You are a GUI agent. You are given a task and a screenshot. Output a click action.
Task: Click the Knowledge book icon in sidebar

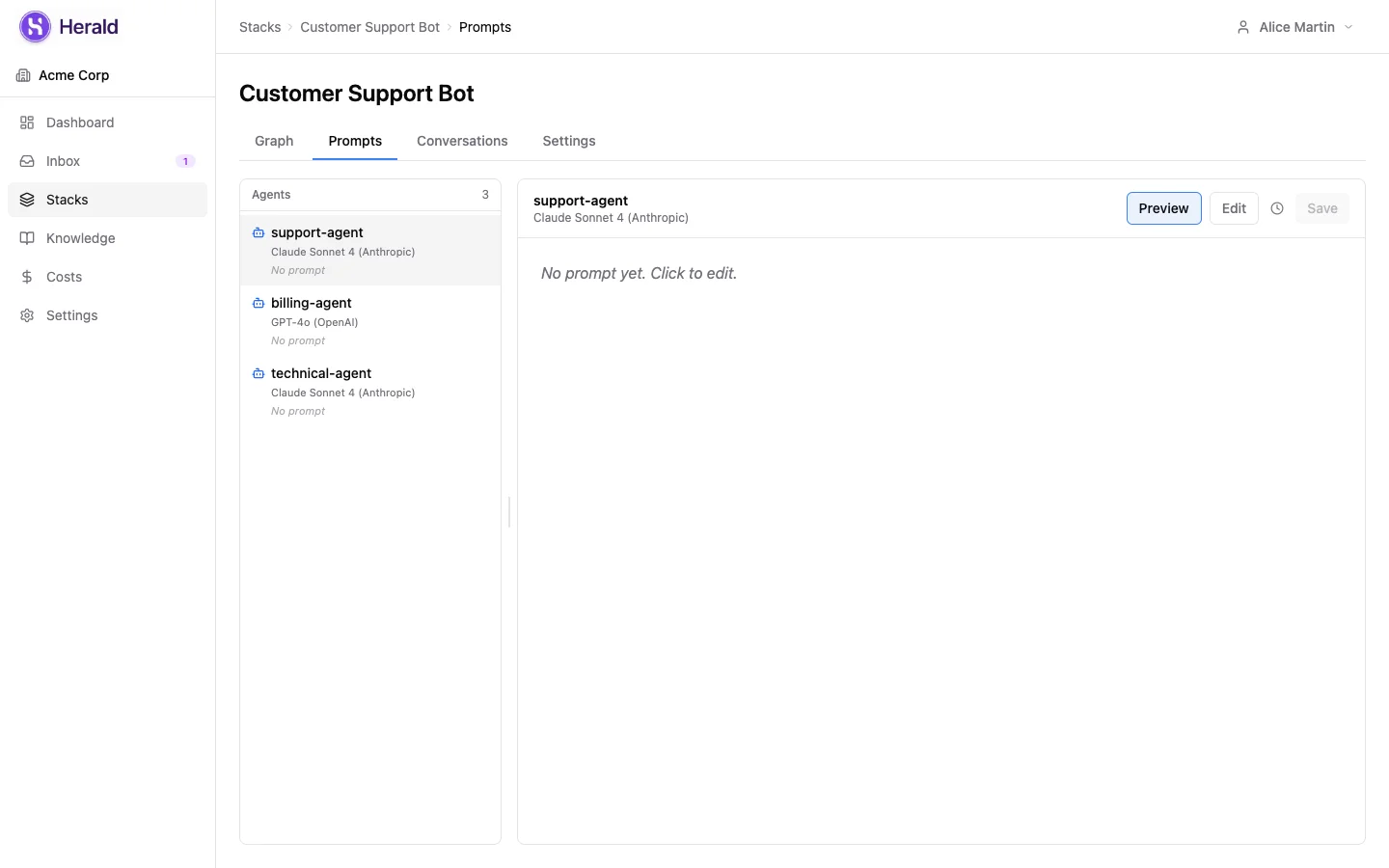pos(27,238)
